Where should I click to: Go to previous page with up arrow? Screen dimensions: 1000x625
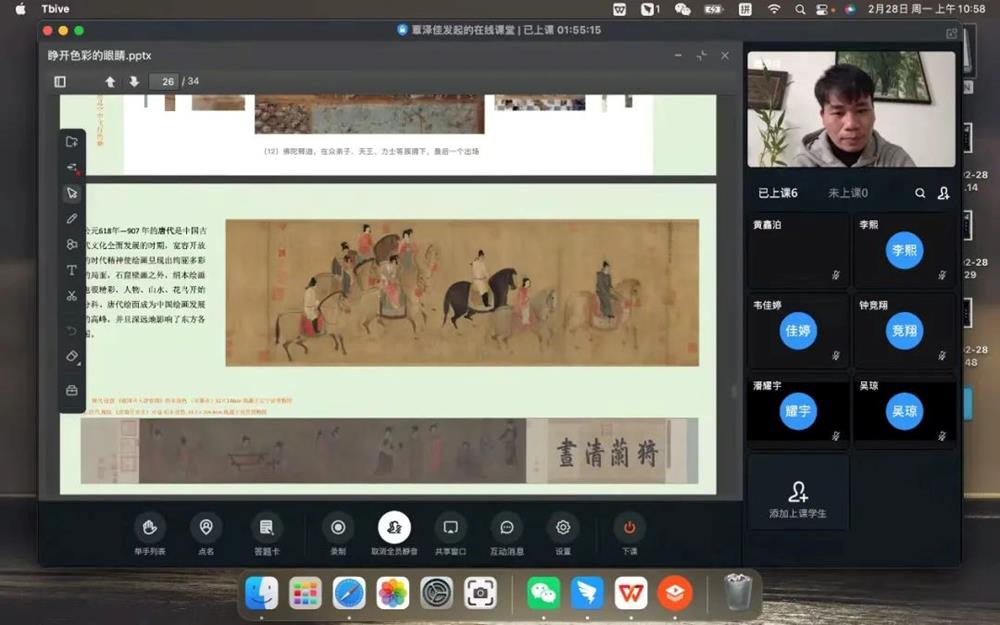tap(110, 82)
